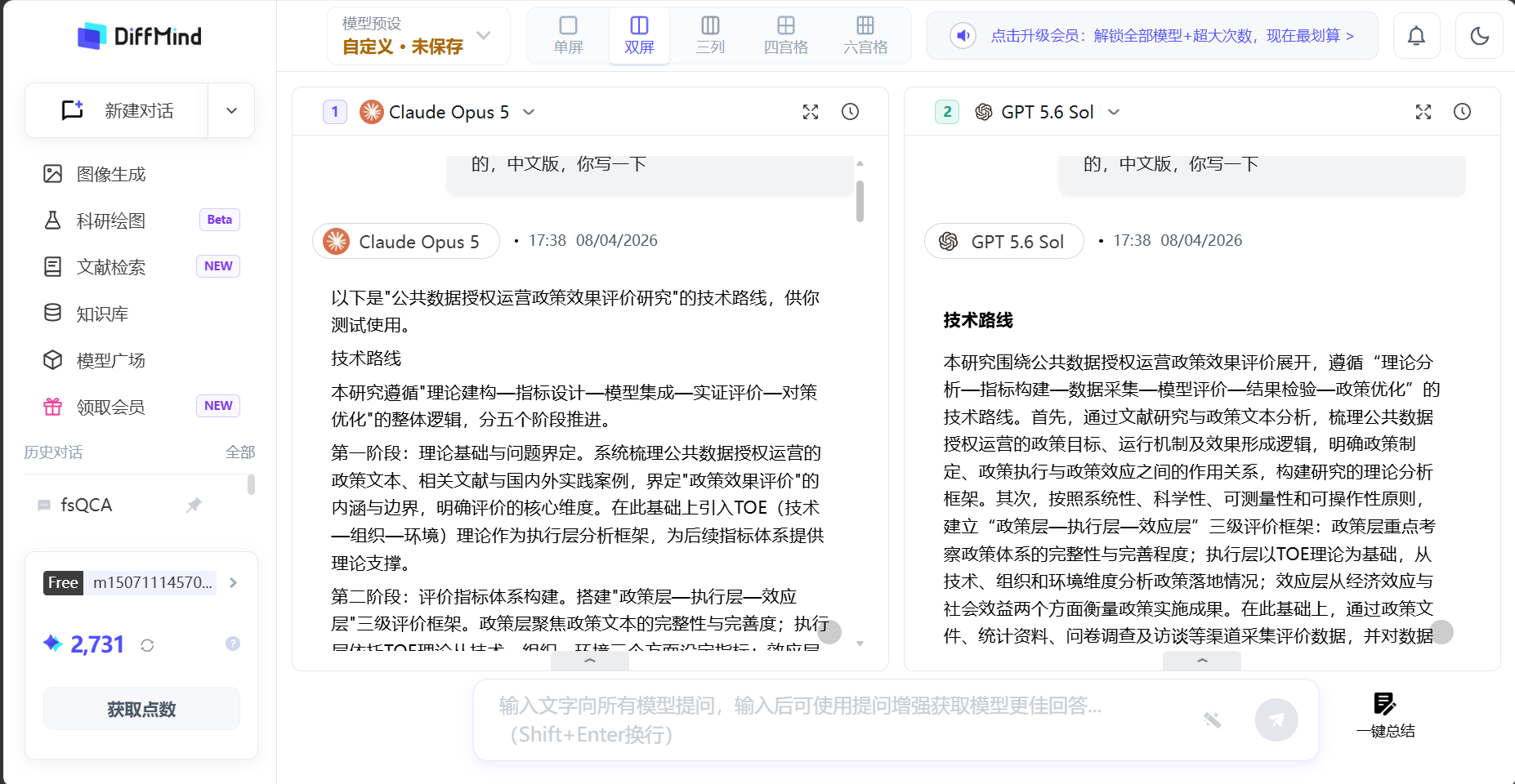Open 模型广场 in the sidebar

pyautogui.click(x=111, y=360)
